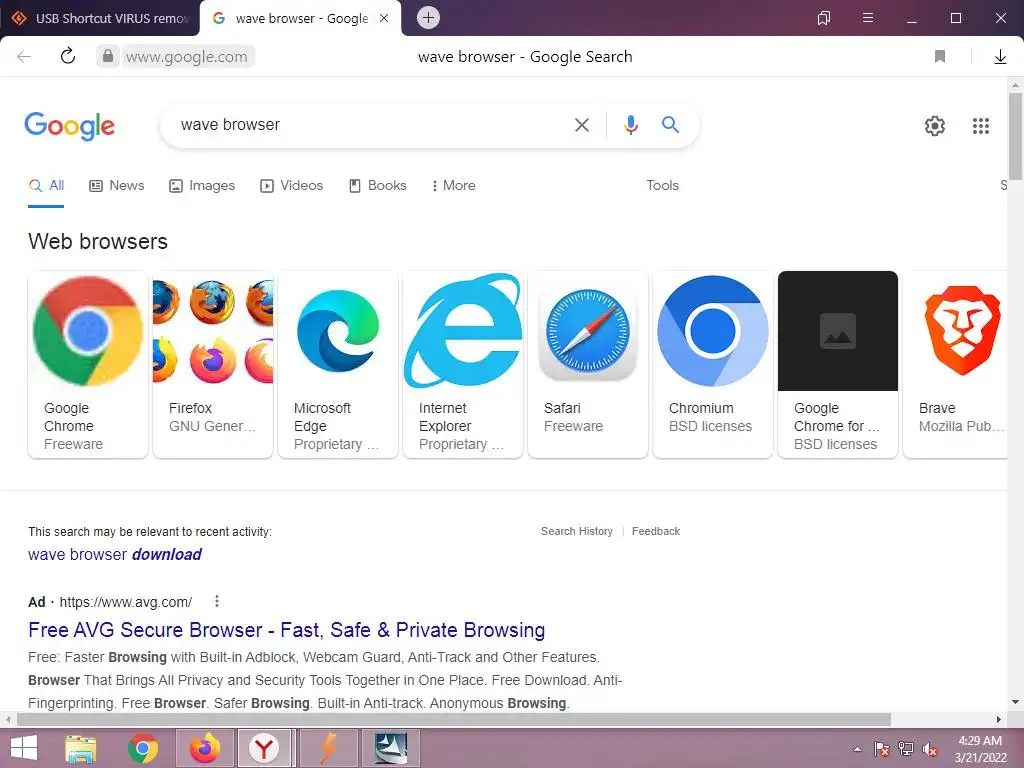The height and width of the screenshot is (768, 1024).
Task: Open the lightning bolt app in taskbar
Action: [328, 748]
